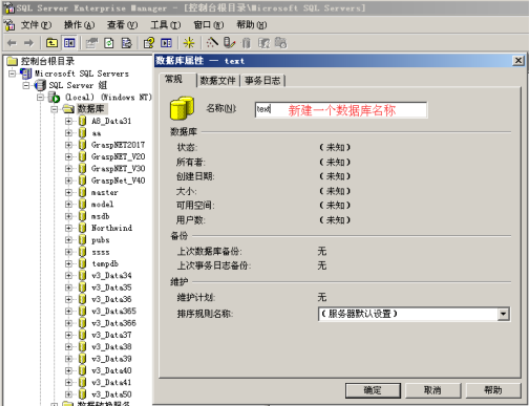Click the Export list toolbar icon
Viewport: 529px width, 407px height.
(127, 43)
